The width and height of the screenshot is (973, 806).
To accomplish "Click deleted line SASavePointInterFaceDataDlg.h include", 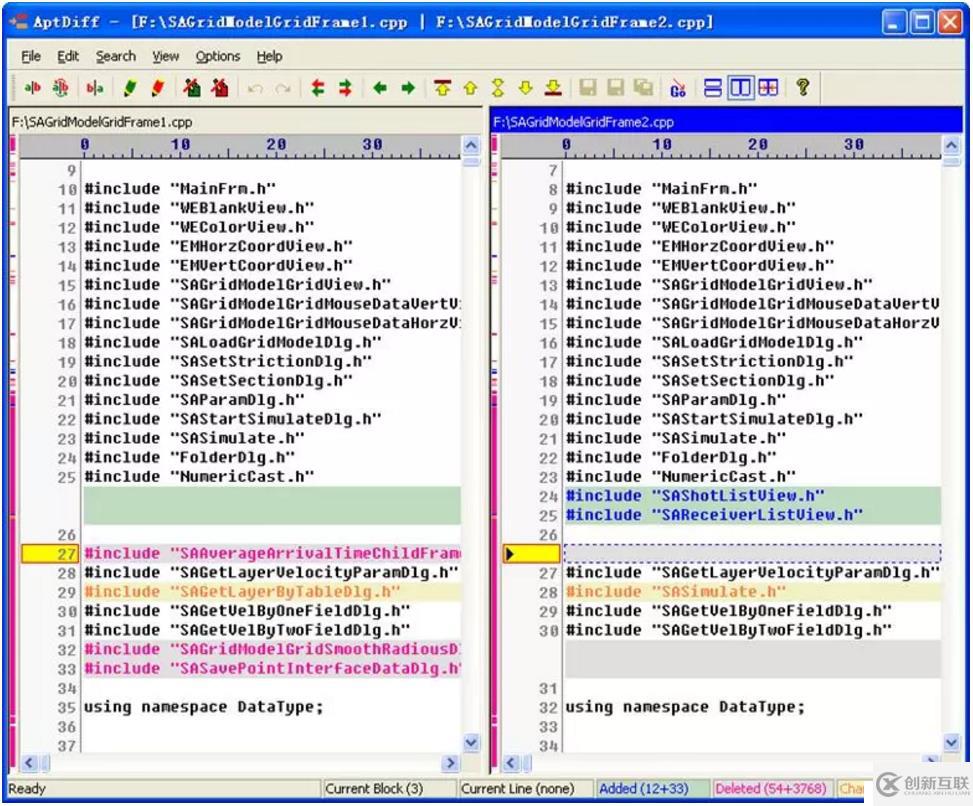I will [x=272, y=669].
